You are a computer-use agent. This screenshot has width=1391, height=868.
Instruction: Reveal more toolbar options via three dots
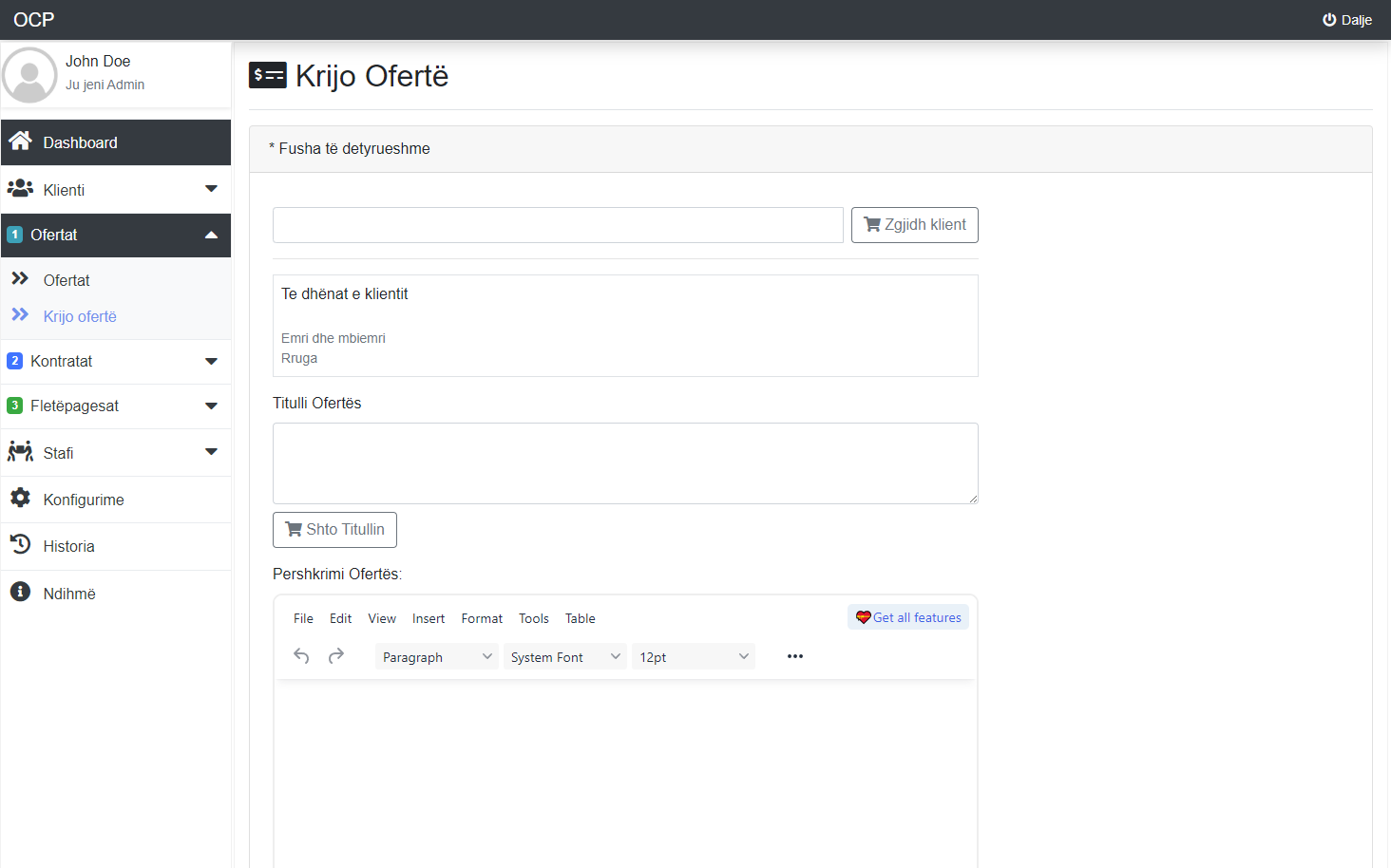795,656
